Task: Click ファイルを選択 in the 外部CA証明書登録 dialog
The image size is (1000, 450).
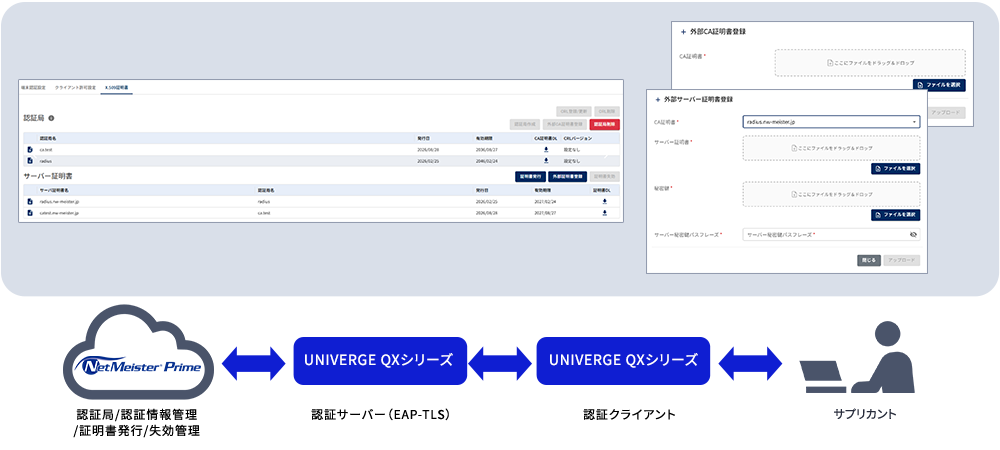Action: pyautogui.click(x=939, y=84)
